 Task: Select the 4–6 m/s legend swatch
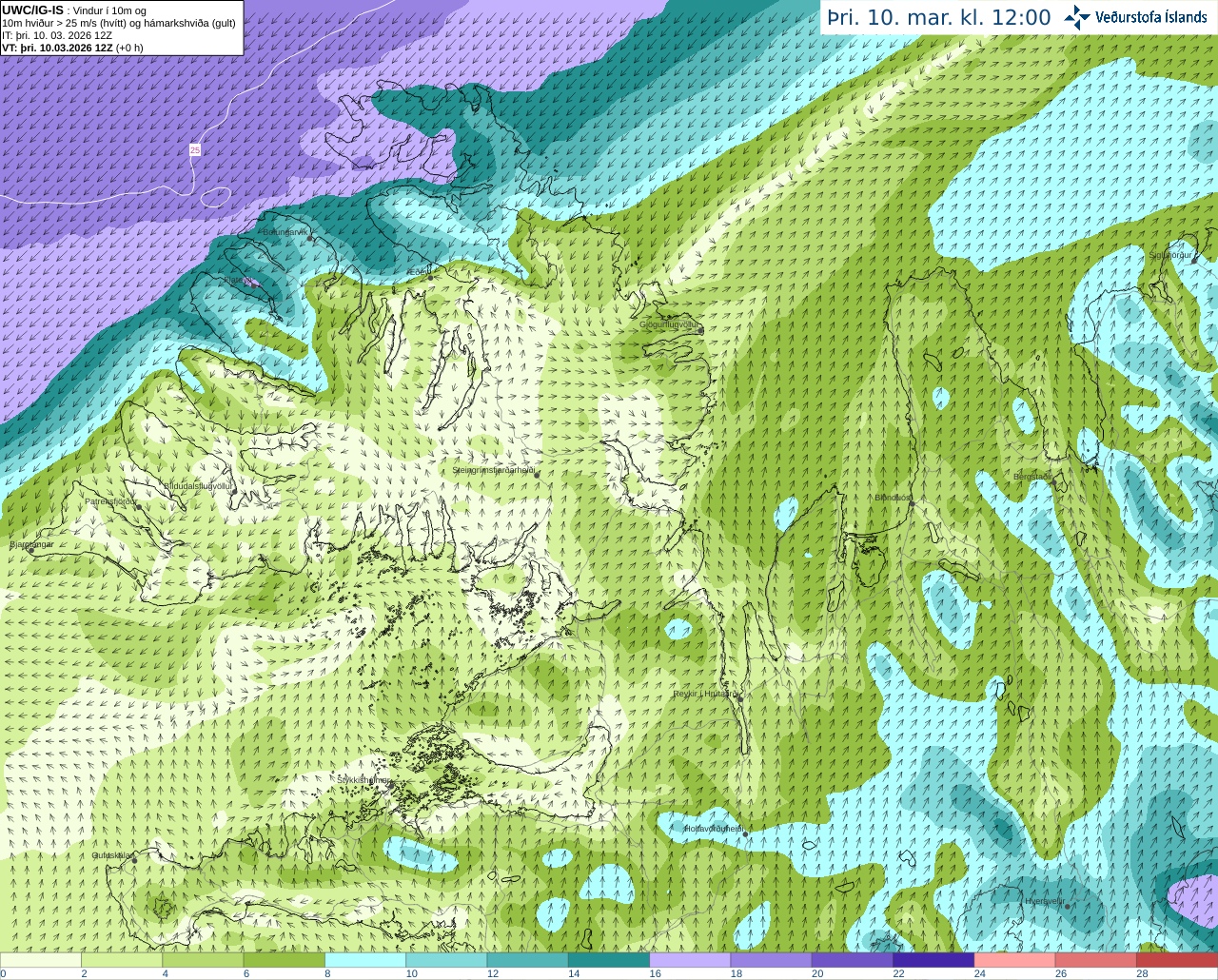click(203, 959)
